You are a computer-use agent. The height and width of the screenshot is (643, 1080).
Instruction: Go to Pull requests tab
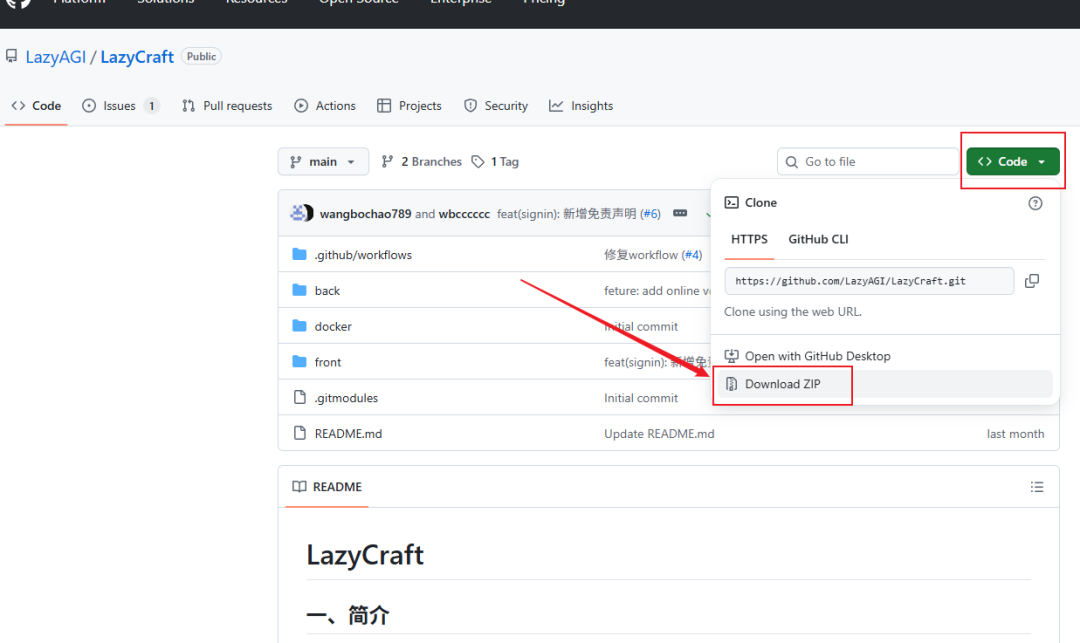227,106
